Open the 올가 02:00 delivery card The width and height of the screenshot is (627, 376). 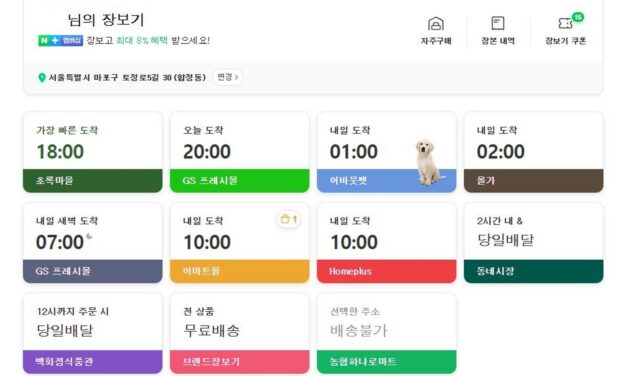click(x=533, y=152)
